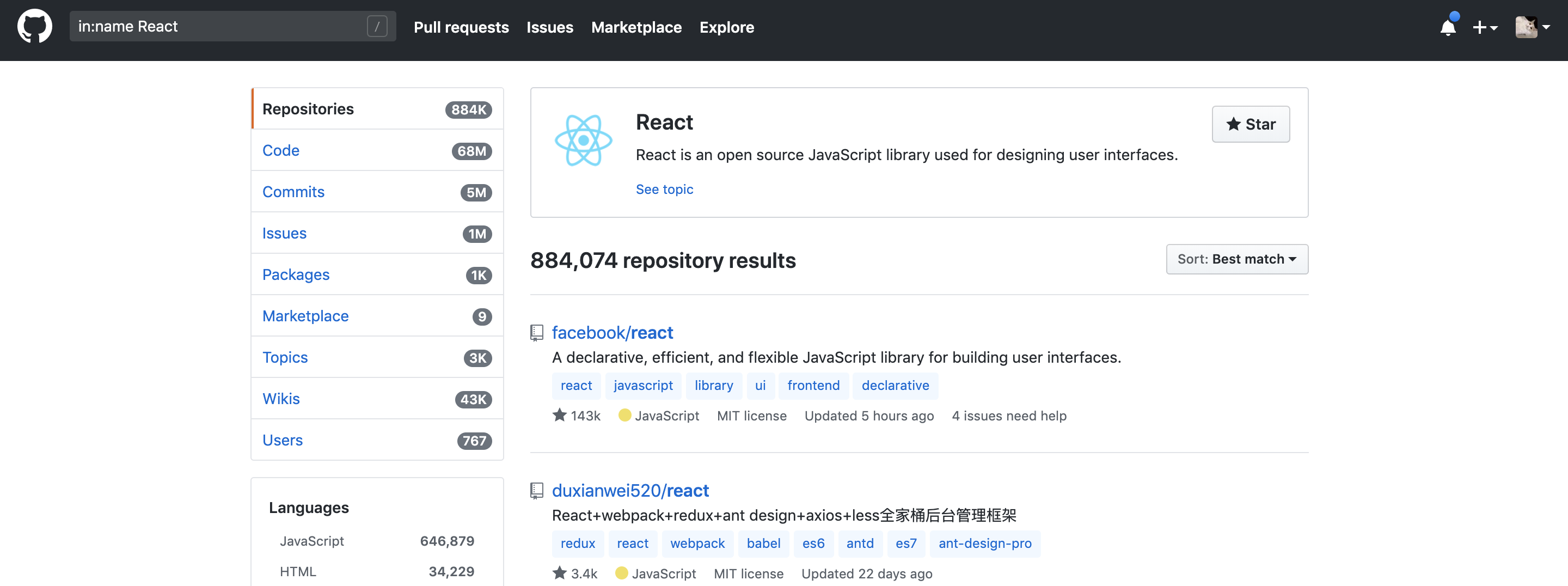Click the frontend topic tag
The width and height of the screenshot is (1568, 586).
tap(813, 386)
